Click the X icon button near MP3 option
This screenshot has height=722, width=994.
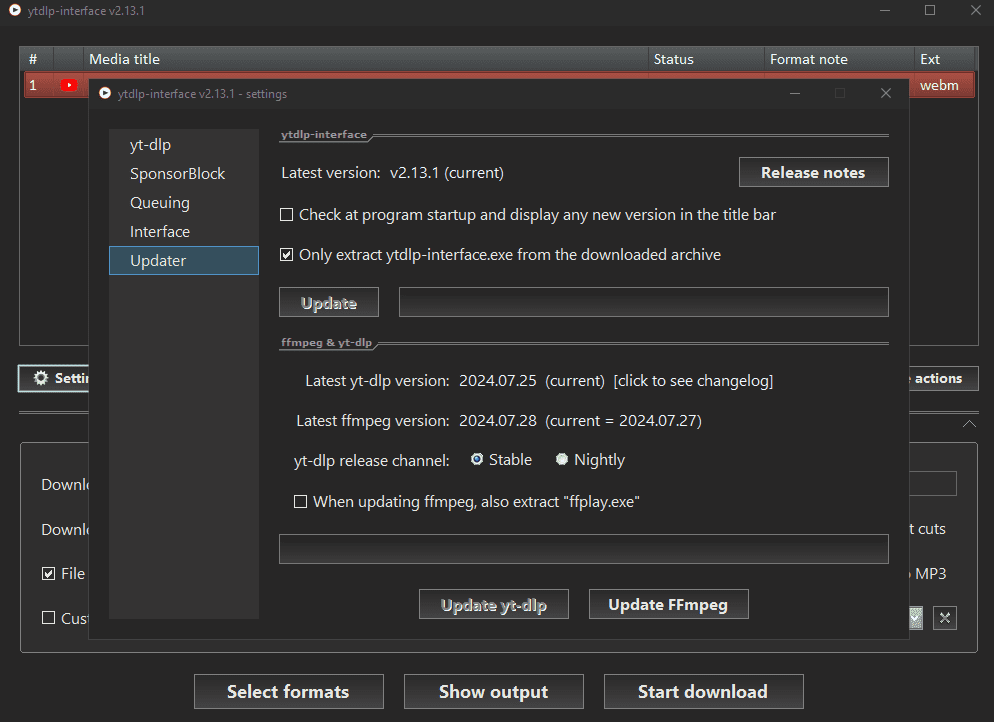pos(945,617)
